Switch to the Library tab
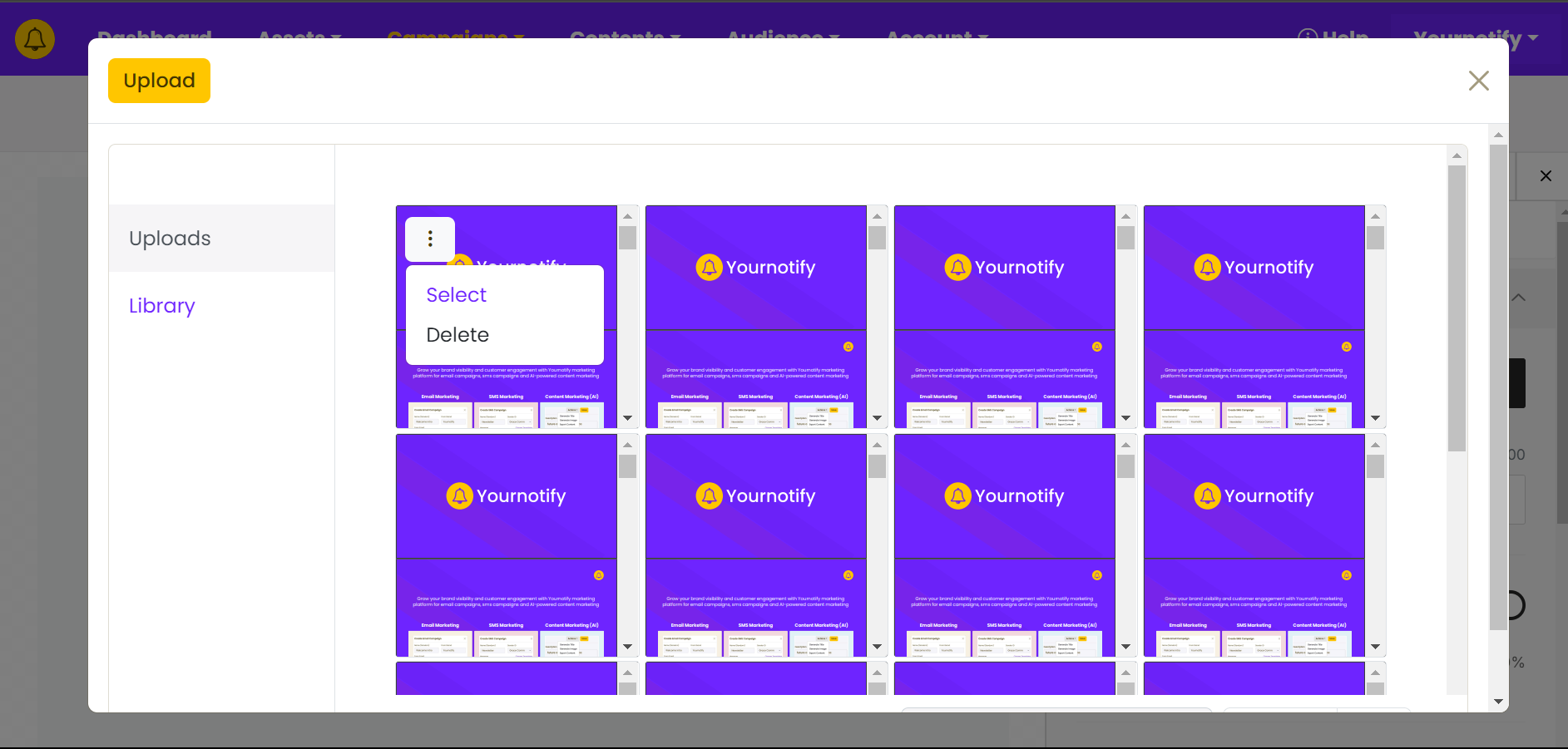1568x749 pixels. click(x=162, y=306)
